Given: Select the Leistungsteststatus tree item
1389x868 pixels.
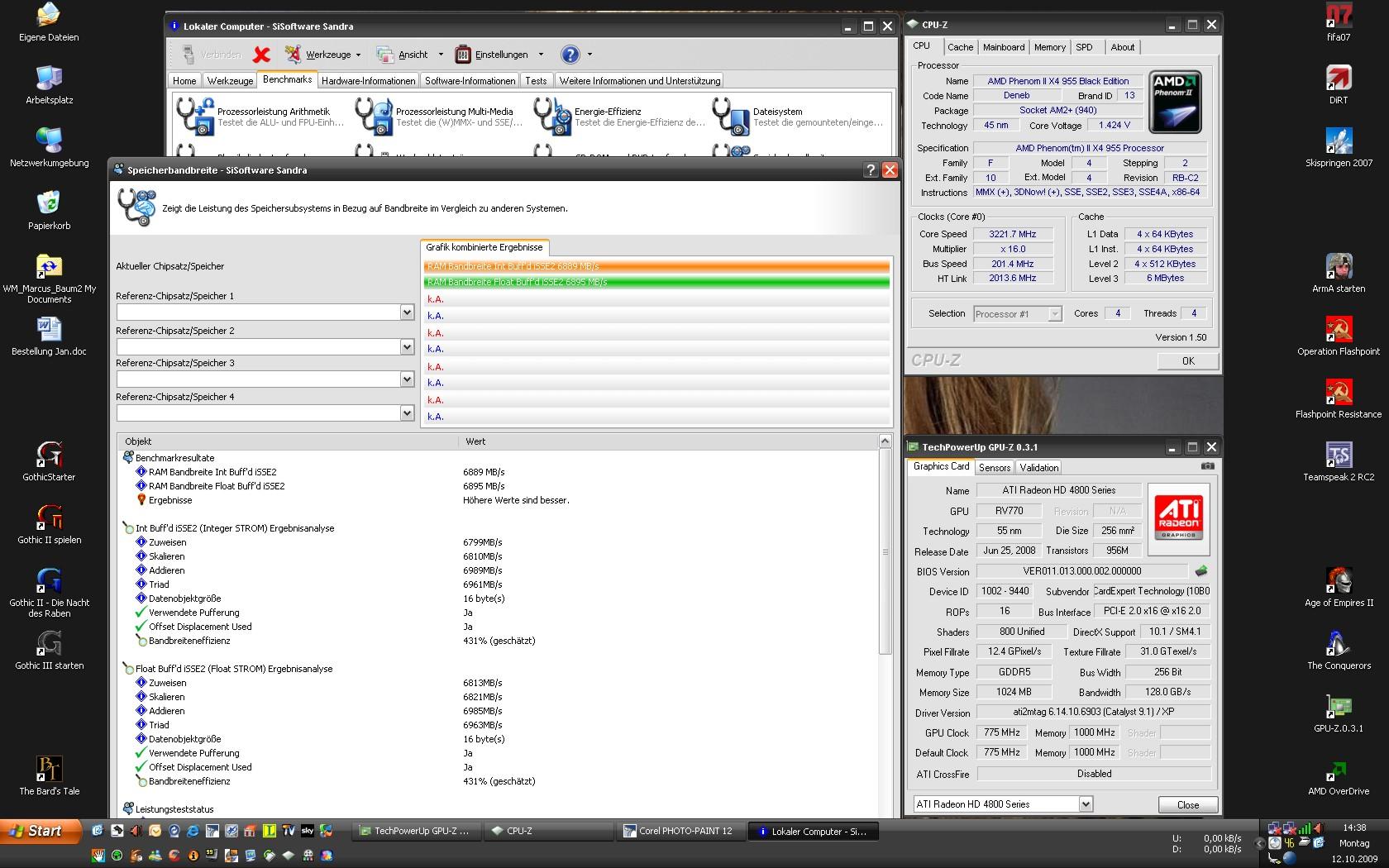Looking at the screenshot, I should click(x=174, y=809).
